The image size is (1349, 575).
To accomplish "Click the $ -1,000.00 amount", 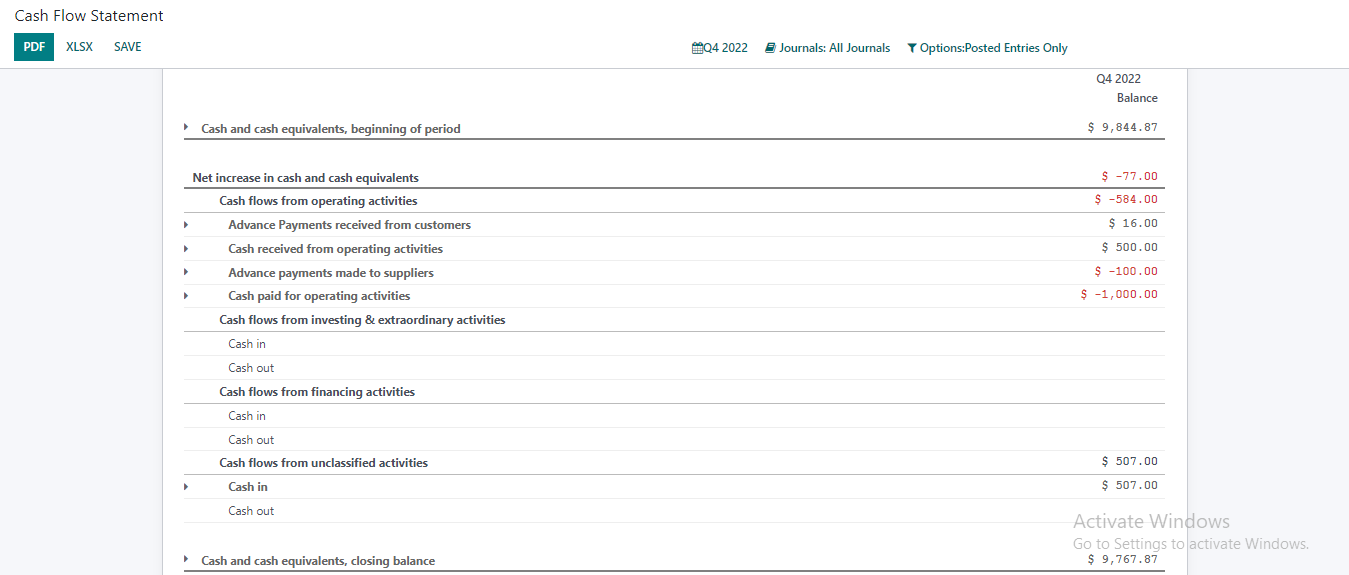I will [1119, 294].
